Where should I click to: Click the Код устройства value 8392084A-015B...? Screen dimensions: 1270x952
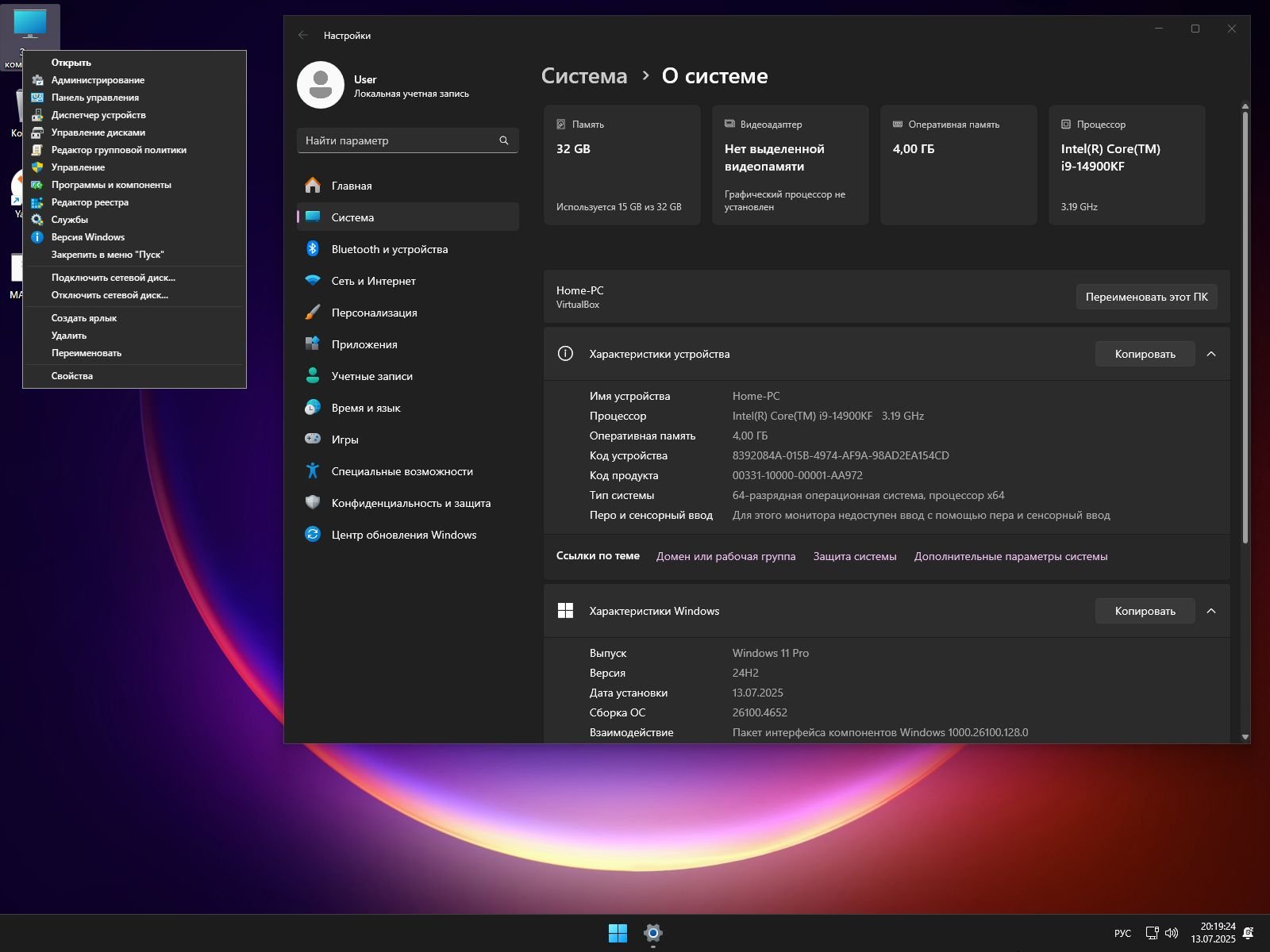[x=841, y=455]
